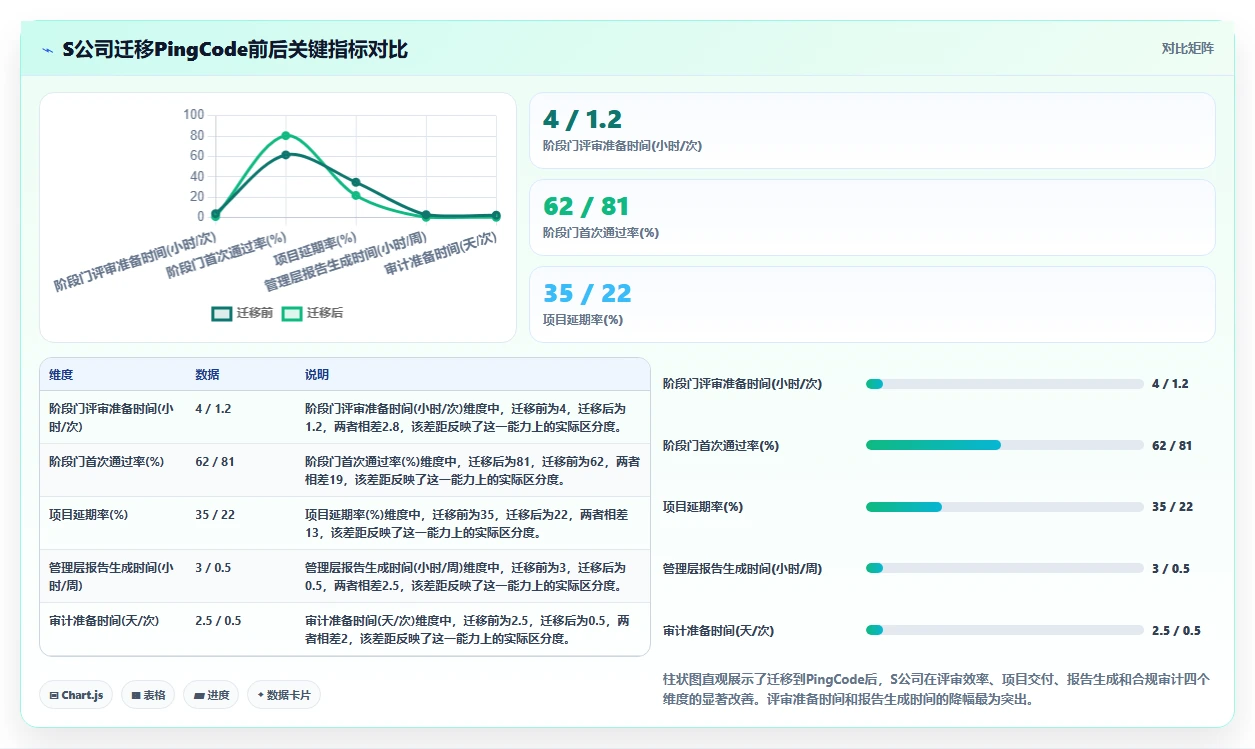Select the 审计准备时间(天/次) table row label
The image size is (1255, 749).
click(x=104, y=620)
